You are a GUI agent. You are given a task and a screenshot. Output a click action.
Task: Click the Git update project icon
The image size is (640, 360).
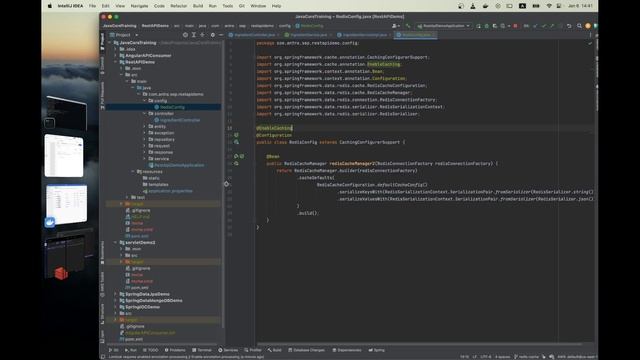(x=535, y=26)
